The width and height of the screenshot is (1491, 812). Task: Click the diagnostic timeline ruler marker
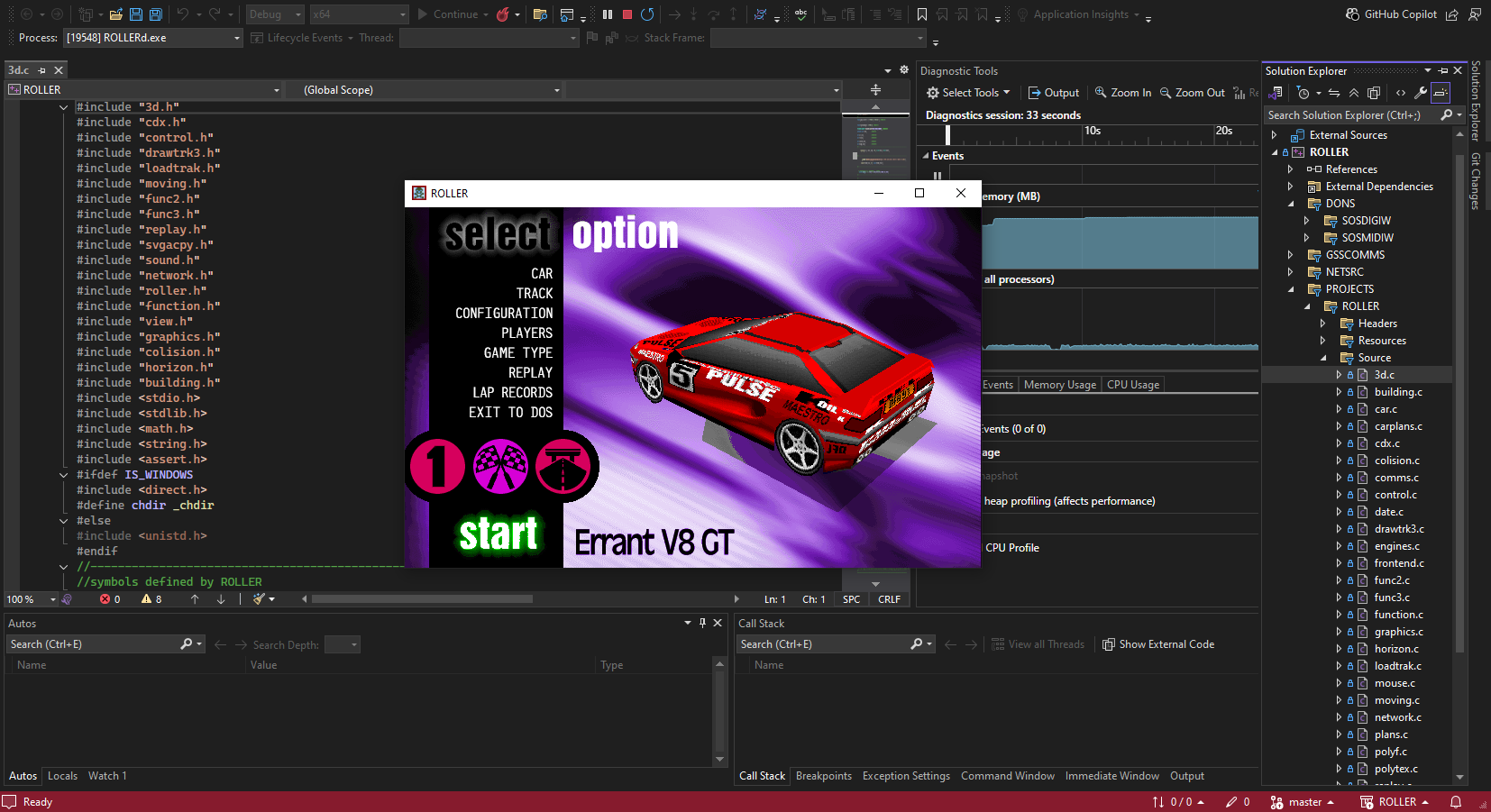coord(947,134)
